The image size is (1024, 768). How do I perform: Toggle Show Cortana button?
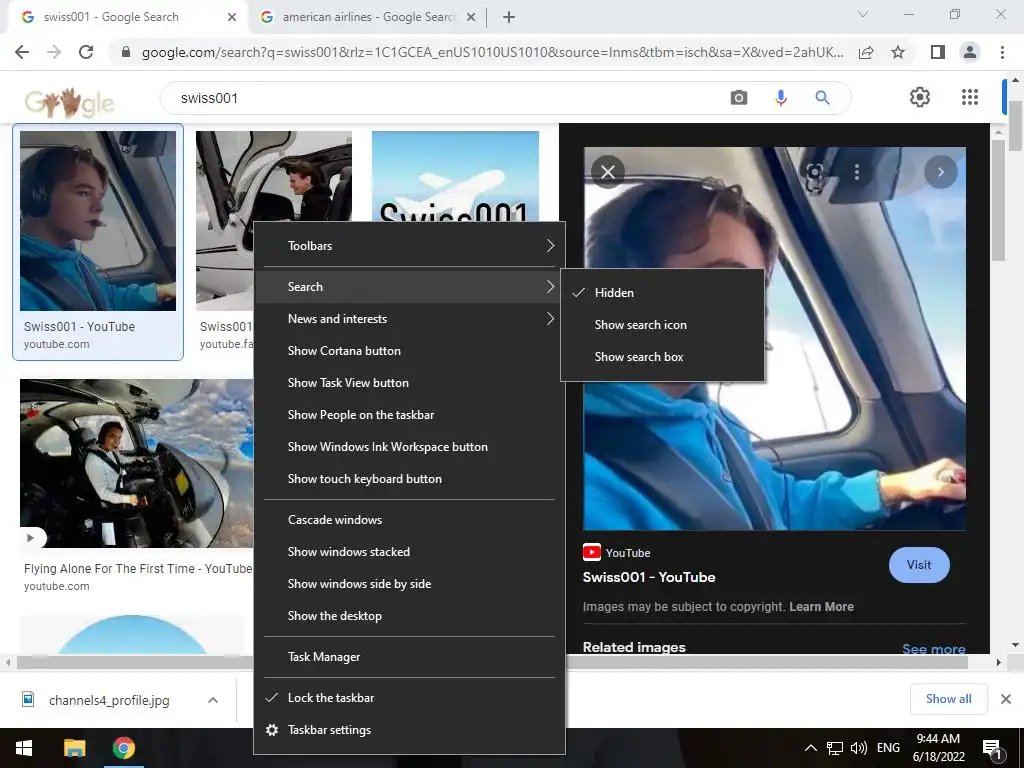[x=409, y=351]
